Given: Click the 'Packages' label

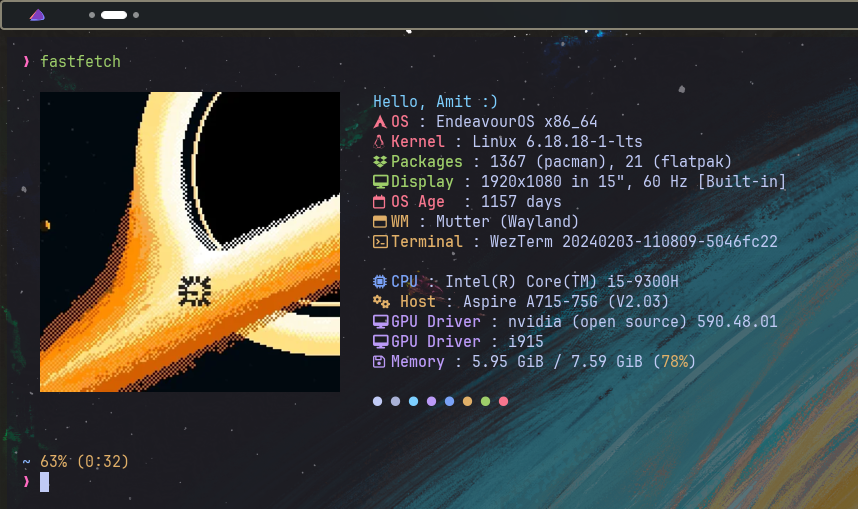Looking at the screenshot, I should tap(427, 161).
